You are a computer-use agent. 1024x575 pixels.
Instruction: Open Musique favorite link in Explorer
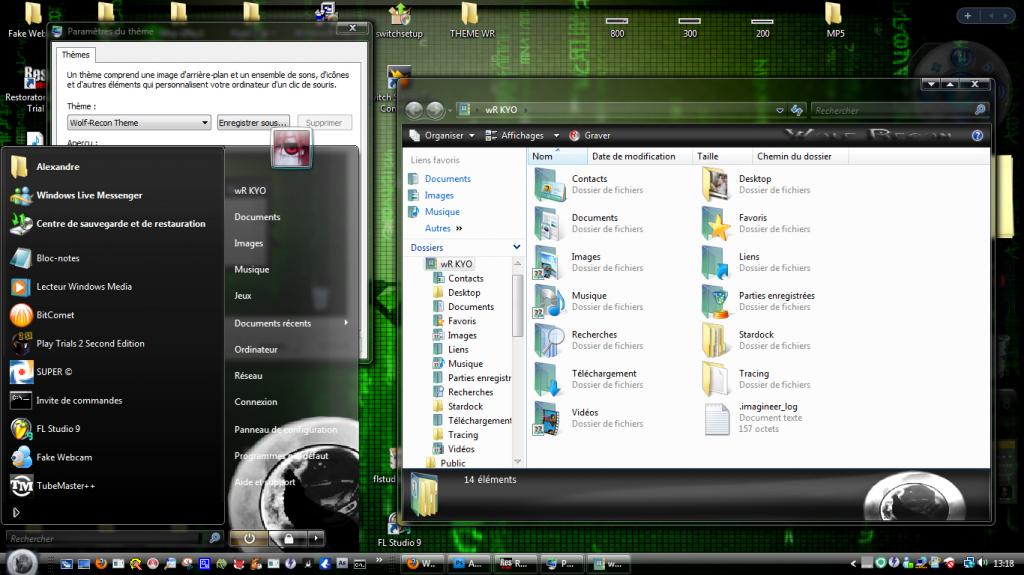pyautogui.click(x=442, y=212)
